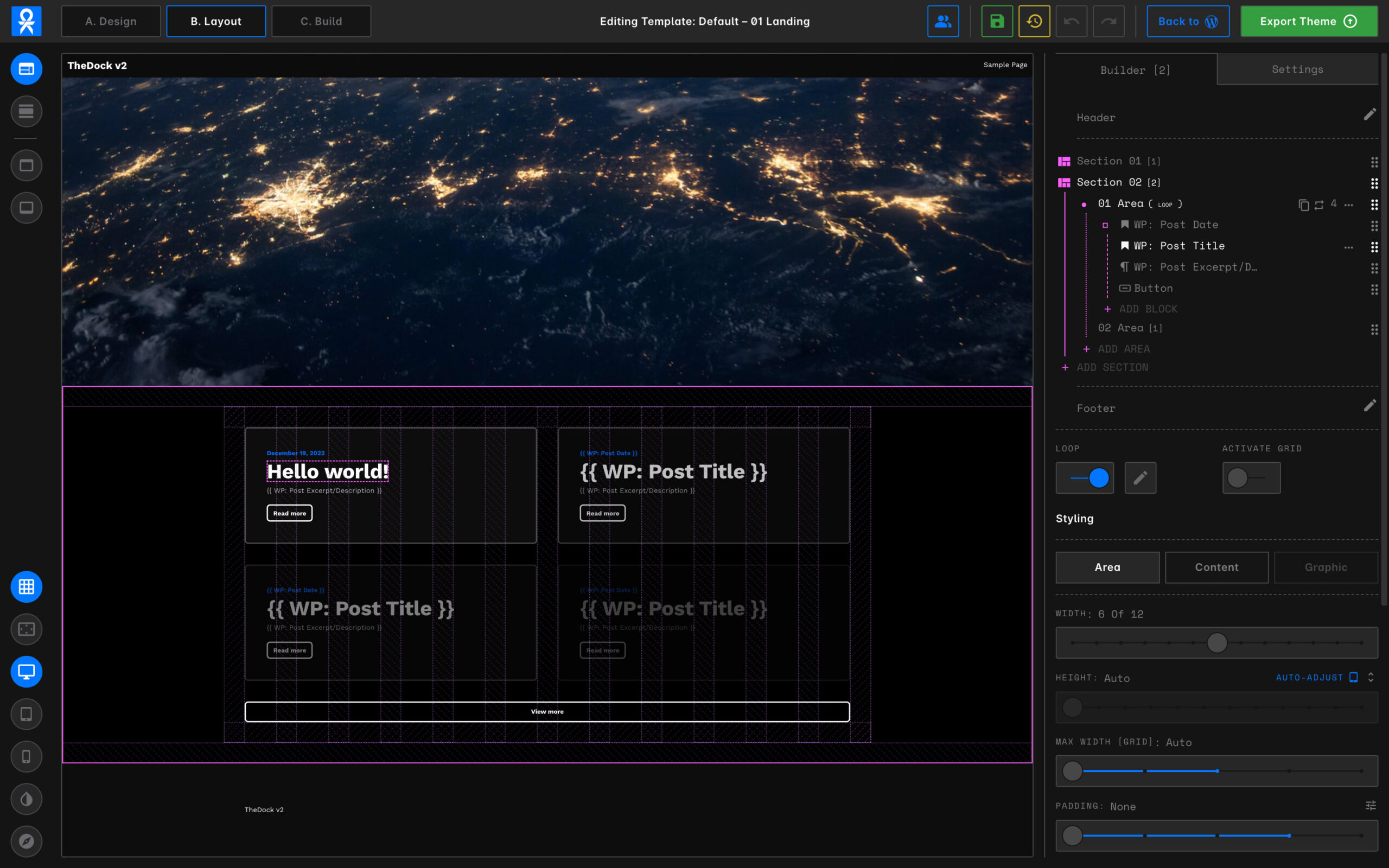
Task: Open the revision history icon
Action: (x=1034, y=21)
